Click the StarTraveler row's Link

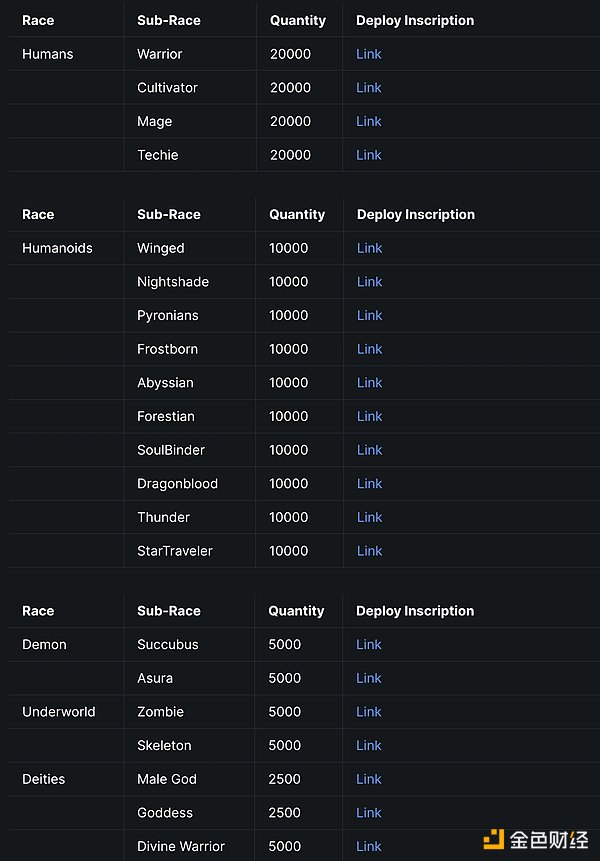point(370,551)
